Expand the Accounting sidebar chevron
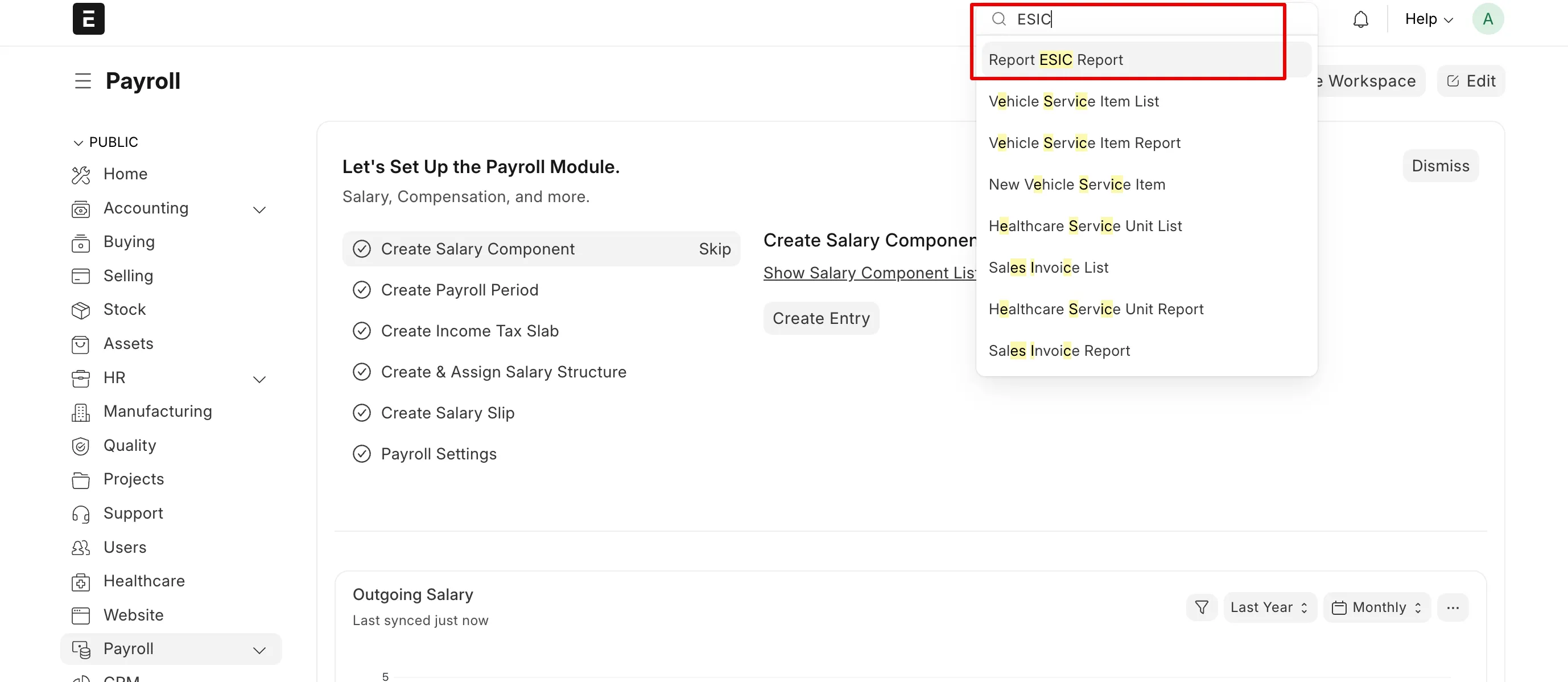This screenshot has height=682, width=1568. point(259,209)
